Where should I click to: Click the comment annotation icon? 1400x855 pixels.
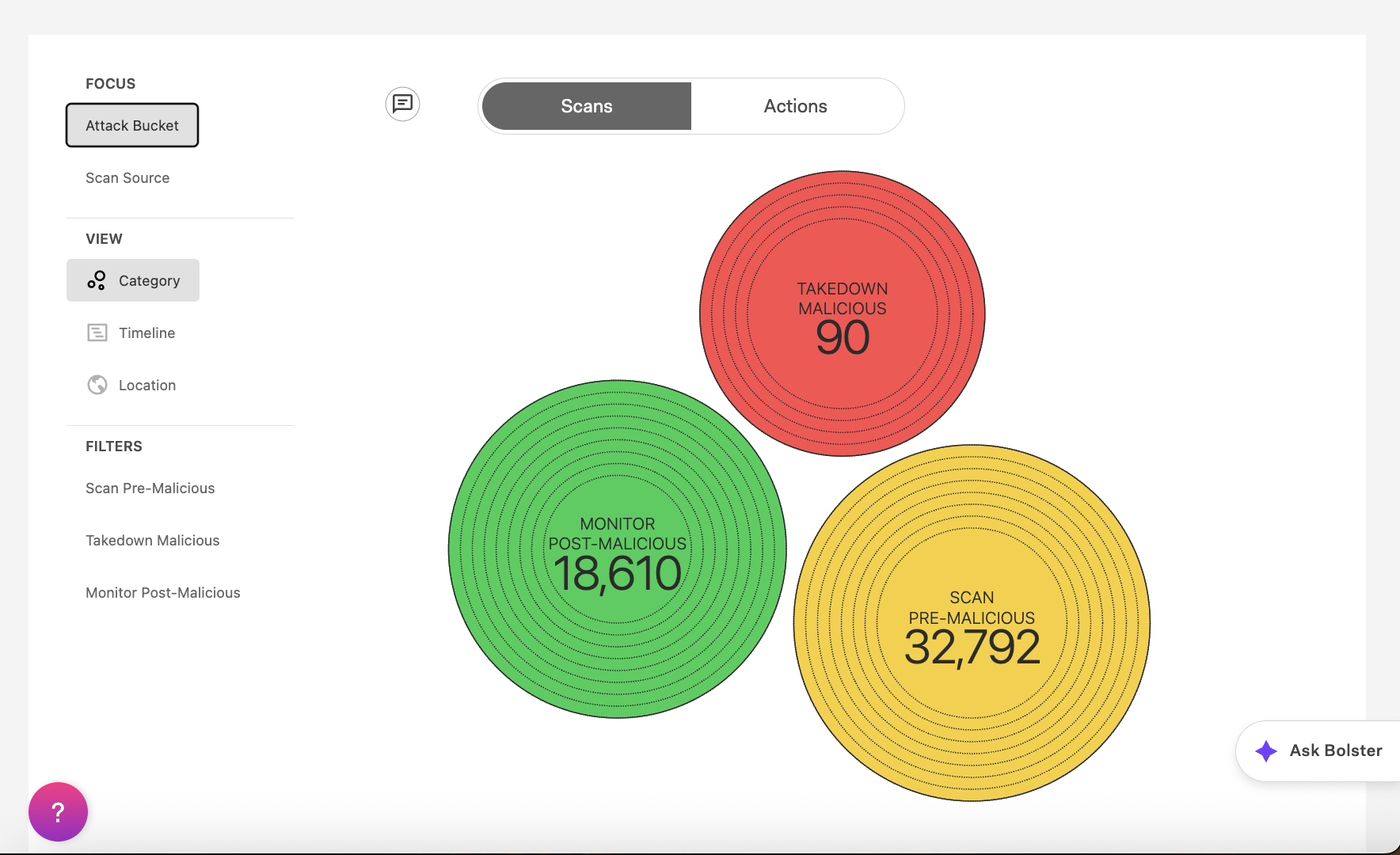point(402,104)
